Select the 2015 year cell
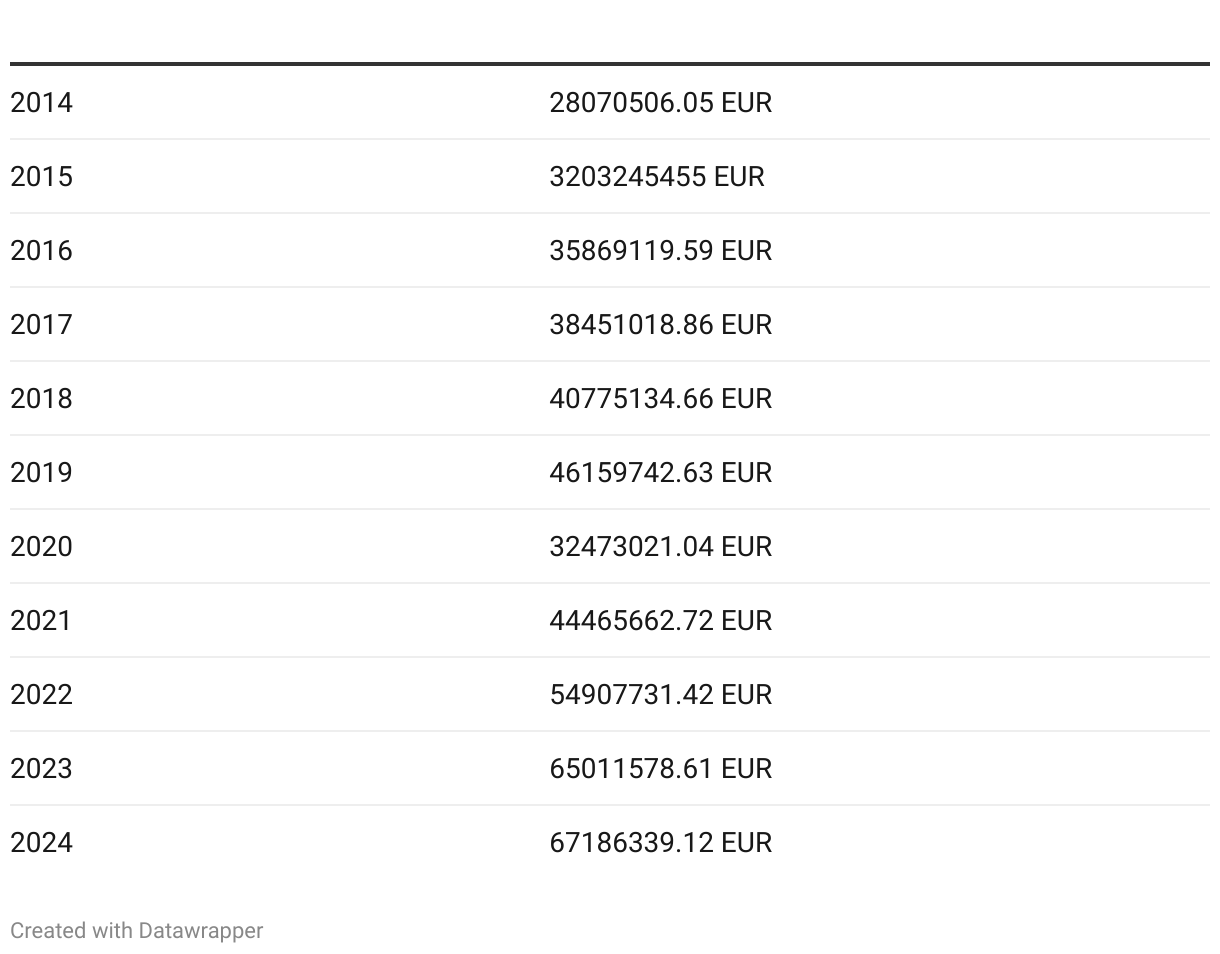The height and width of the screenshot is (954, 1220). point(42,177)
